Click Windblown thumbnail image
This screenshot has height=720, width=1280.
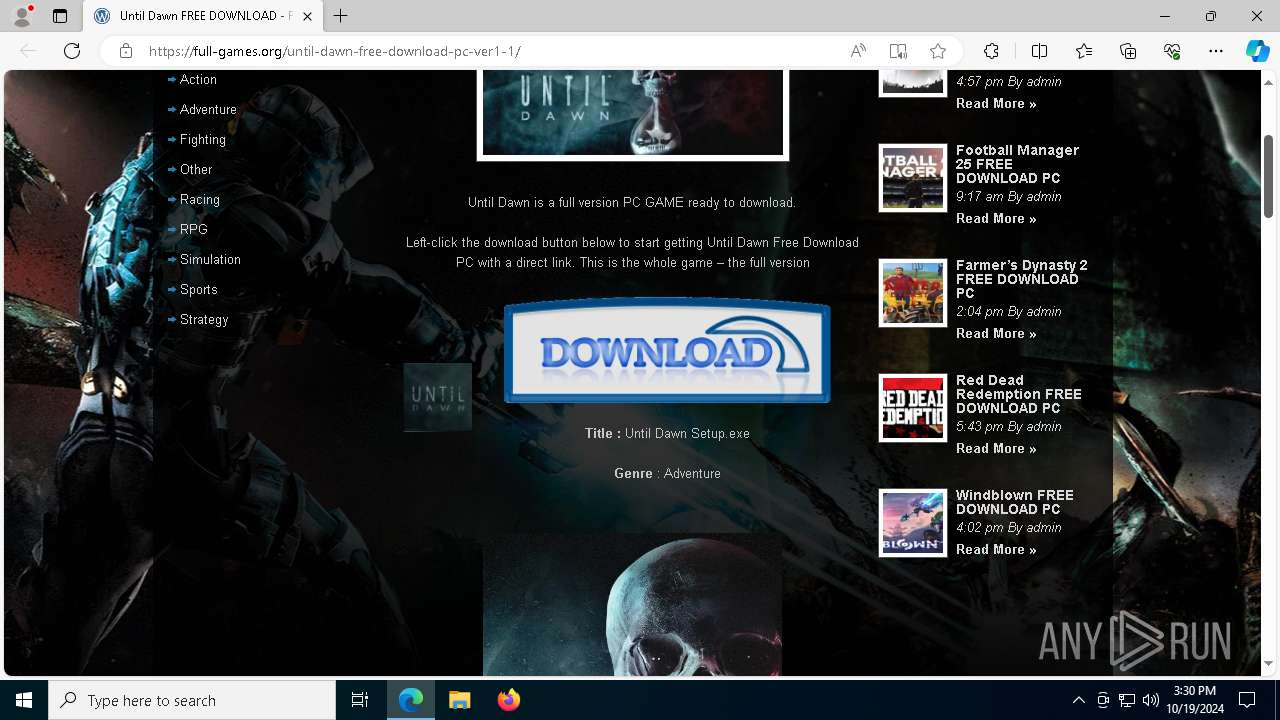tap(913, 523)
